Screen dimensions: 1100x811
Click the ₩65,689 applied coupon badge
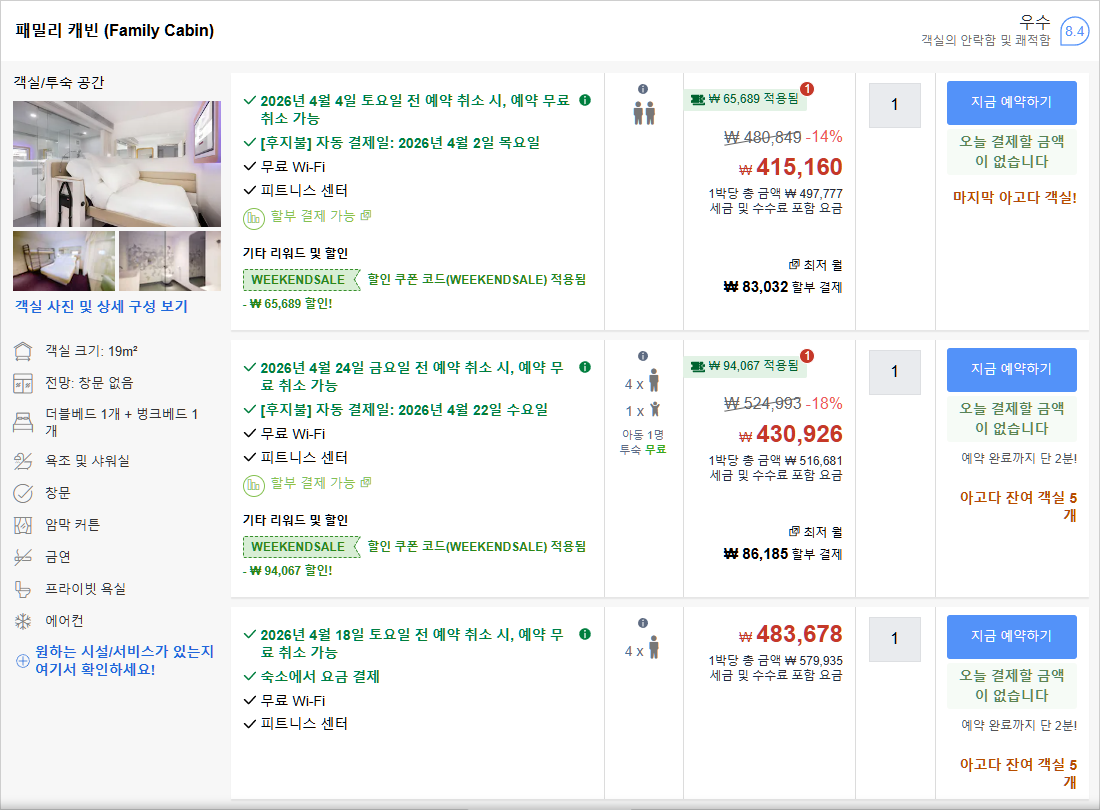coord(745,99)
